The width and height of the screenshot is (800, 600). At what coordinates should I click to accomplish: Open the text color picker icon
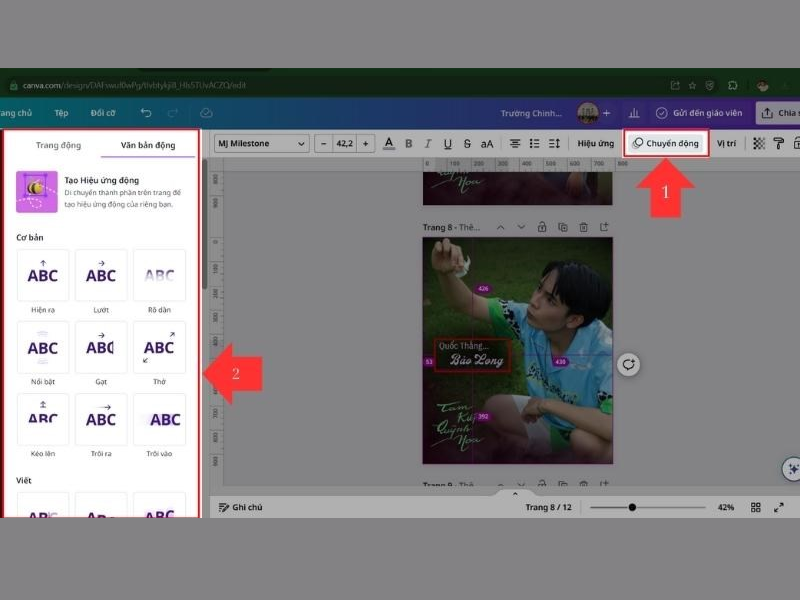388,143
